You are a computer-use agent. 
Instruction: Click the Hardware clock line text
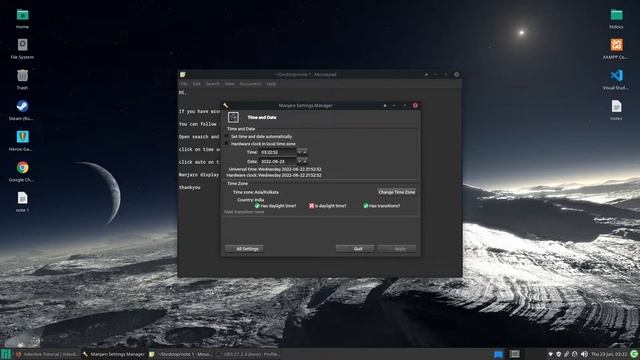tap(274, 175)
